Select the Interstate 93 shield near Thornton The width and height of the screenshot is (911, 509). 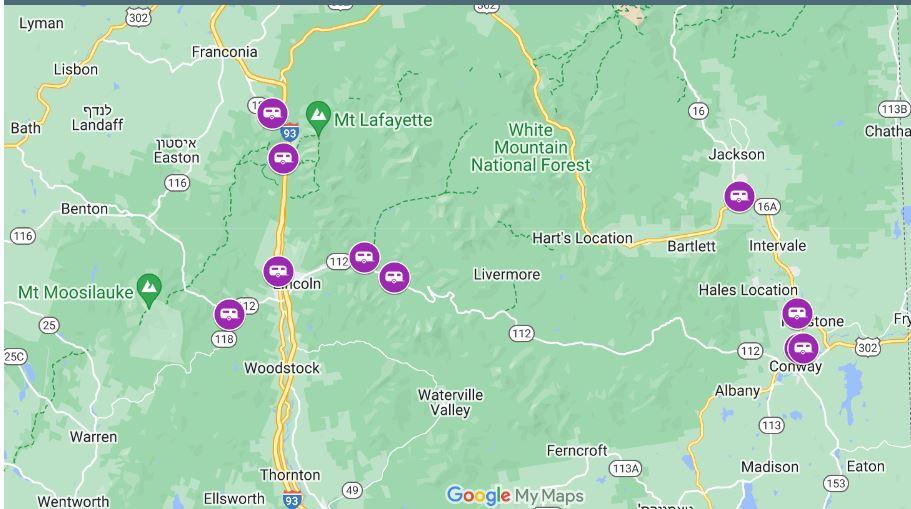coord(292,500)
